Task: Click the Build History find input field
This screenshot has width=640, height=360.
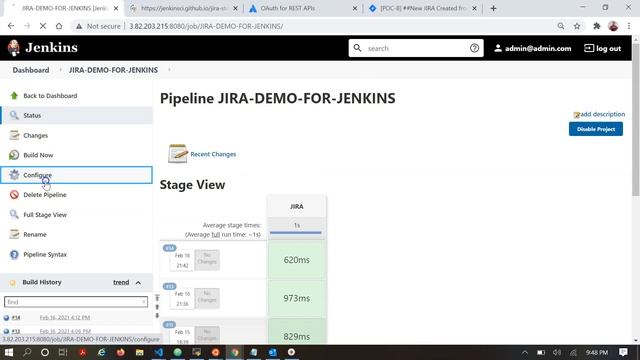Action: click(76, 302)
